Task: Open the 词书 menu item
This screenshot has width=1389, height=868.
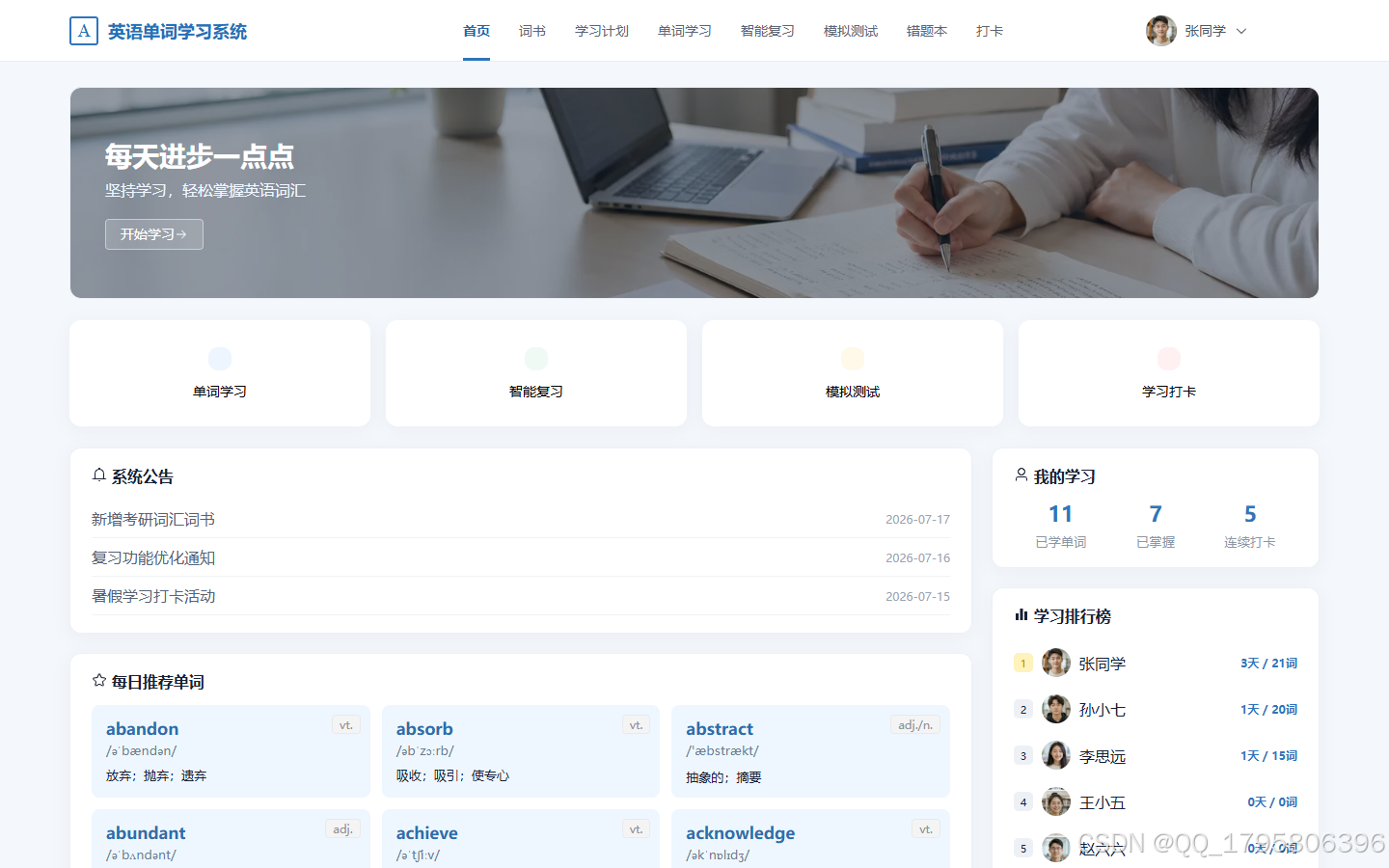Action: [x=532, y=31]
